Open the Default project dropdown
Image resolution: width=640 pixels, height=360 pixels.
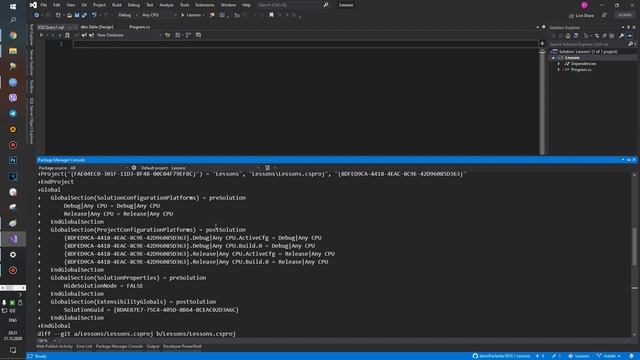pos(216,168)
